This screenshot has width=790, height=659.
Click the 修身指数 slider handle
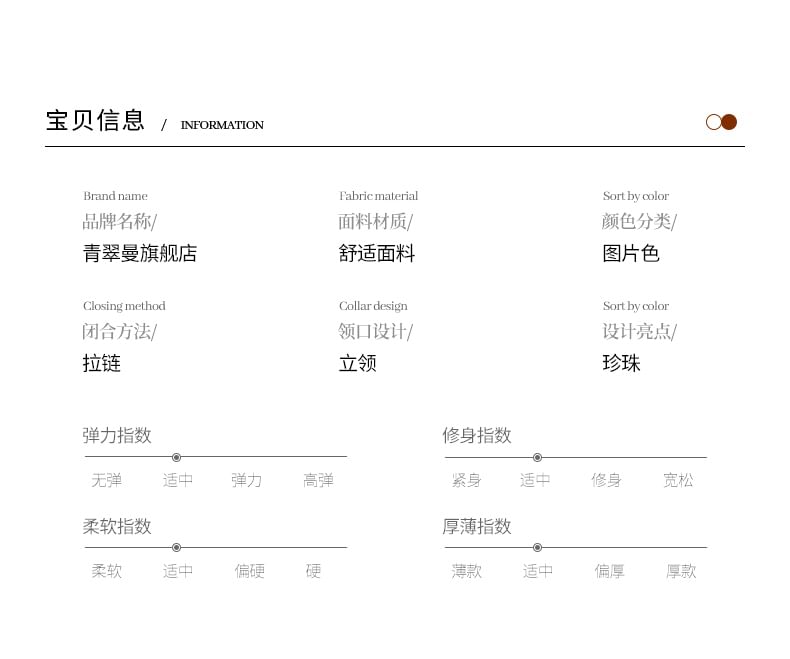[x=537, y=457]
